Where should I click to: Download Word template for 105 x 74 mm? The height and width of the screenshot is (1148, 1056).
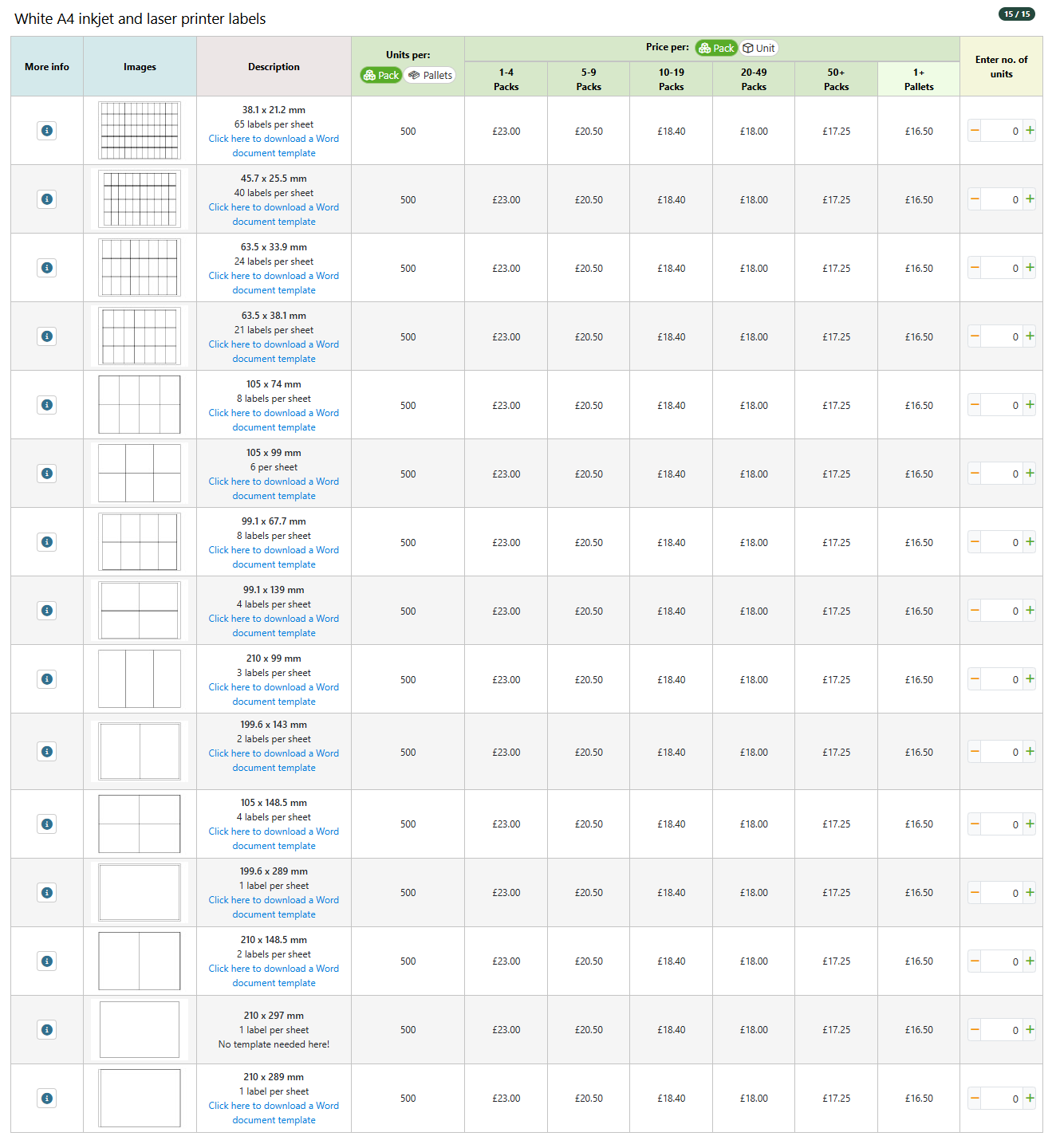coord(274,420)
